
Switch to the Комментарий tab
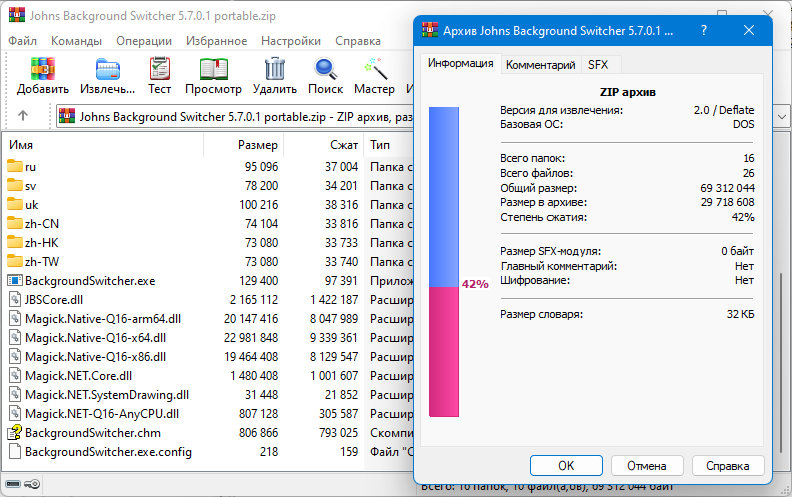[x=540, y=65]
